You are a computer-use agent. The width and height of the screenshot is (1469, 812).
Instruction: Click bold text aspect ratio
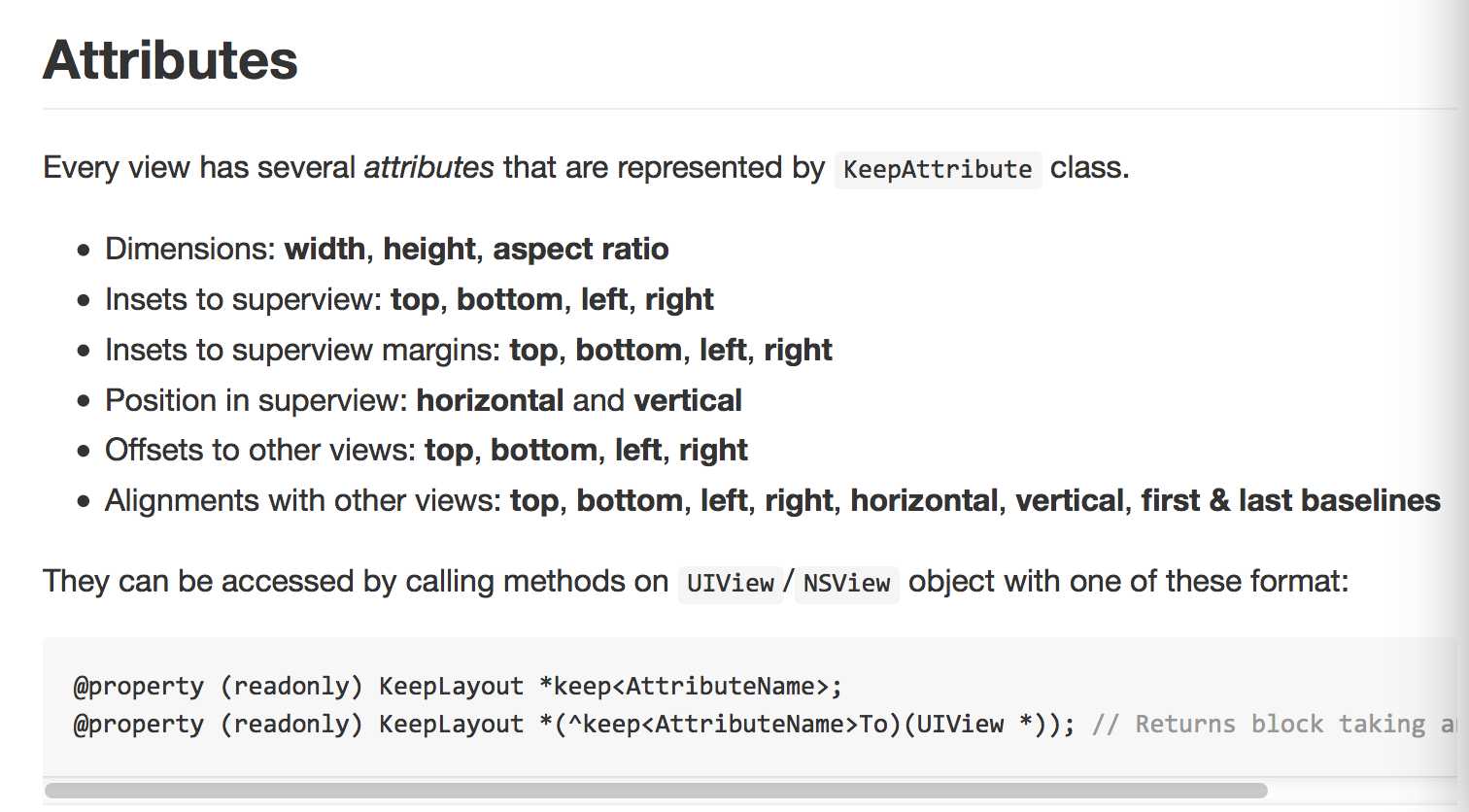(581, 249)
